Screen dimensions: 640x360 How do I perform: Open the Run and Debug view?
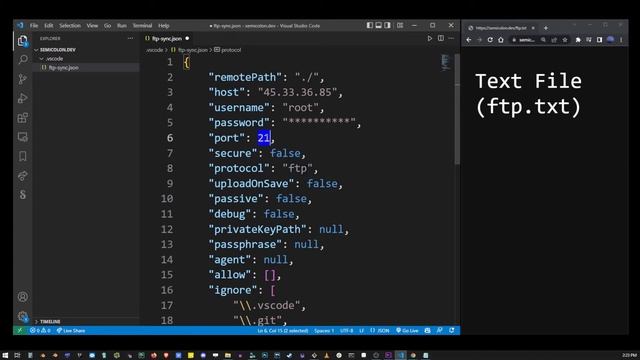tap(23, 98)
